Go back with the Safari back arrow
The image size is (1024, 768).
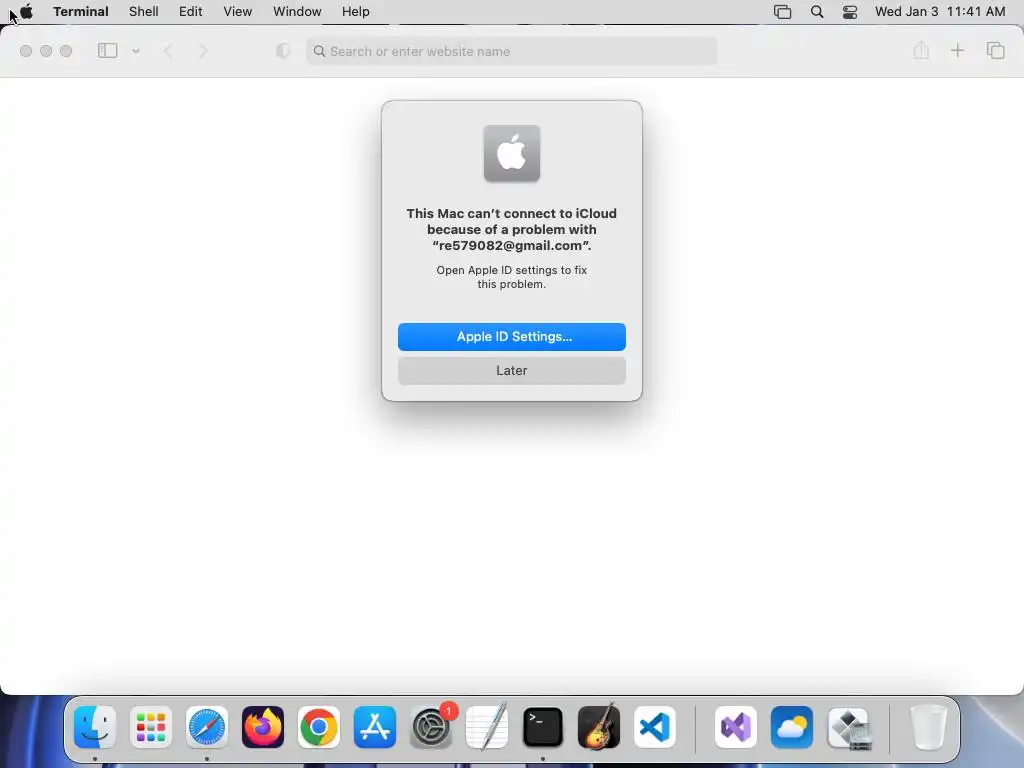[x=168, y=50]
